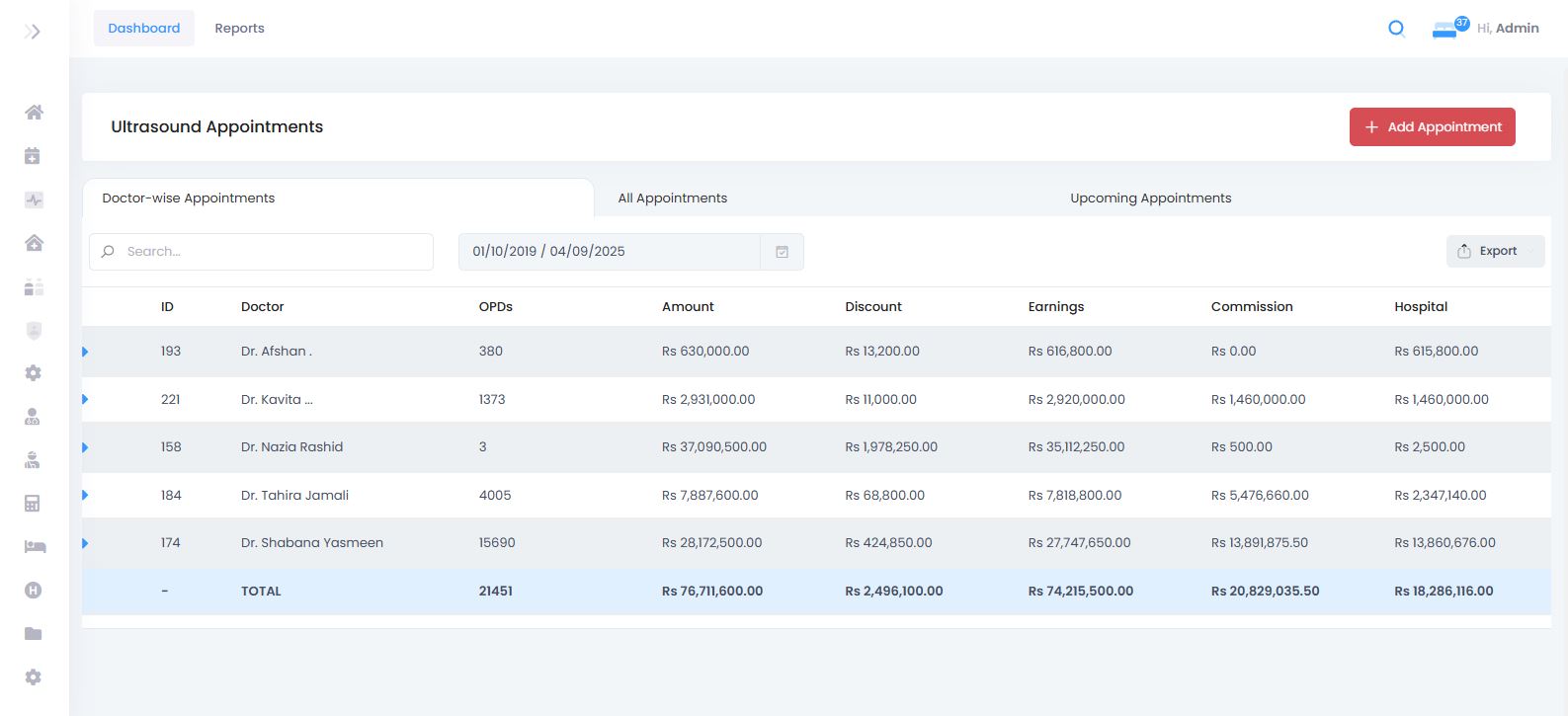Select the Doctor-wise Appointments tab
Screen dimensions: 1568x716
pyautogui.click(x=338, y=198)
